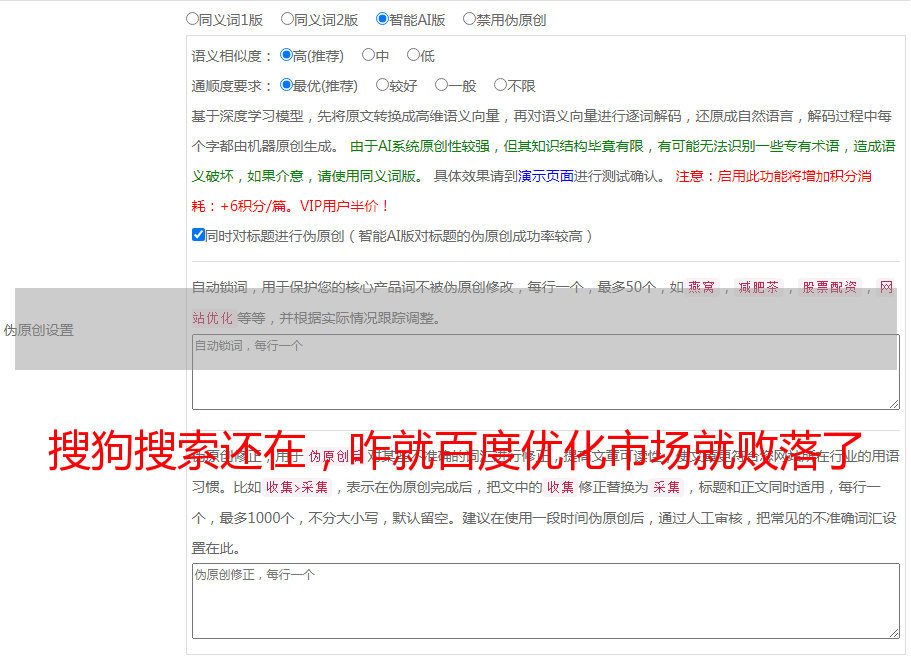
Task: Click the 自动锁词 textarea resize handle
Action: coord(893,403)
